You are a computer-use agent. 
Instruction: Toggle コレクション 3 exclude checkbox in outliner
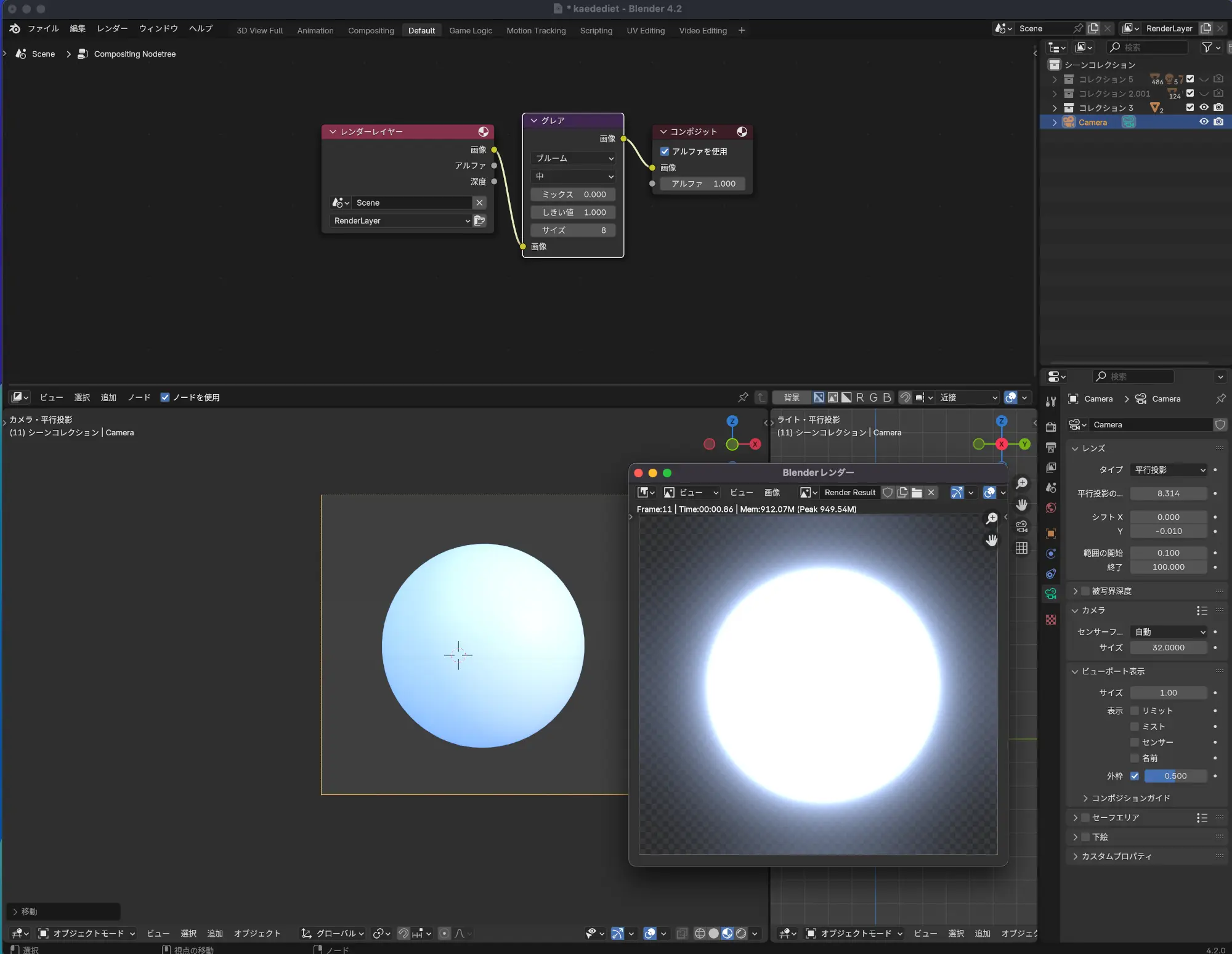1190,107
